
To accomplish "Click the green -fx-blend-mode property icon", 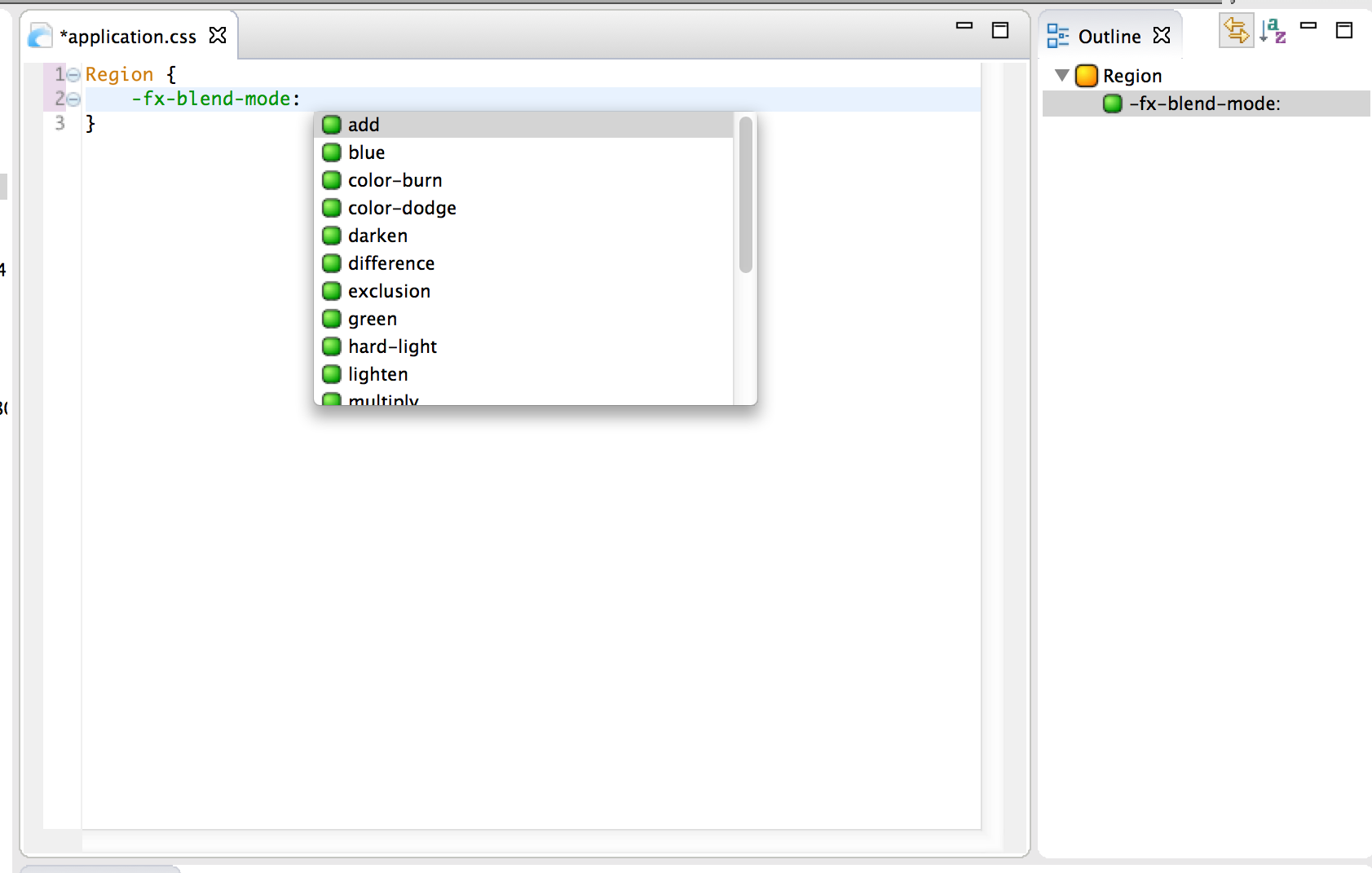I will pyautogui.click(x=1112, y=104).
